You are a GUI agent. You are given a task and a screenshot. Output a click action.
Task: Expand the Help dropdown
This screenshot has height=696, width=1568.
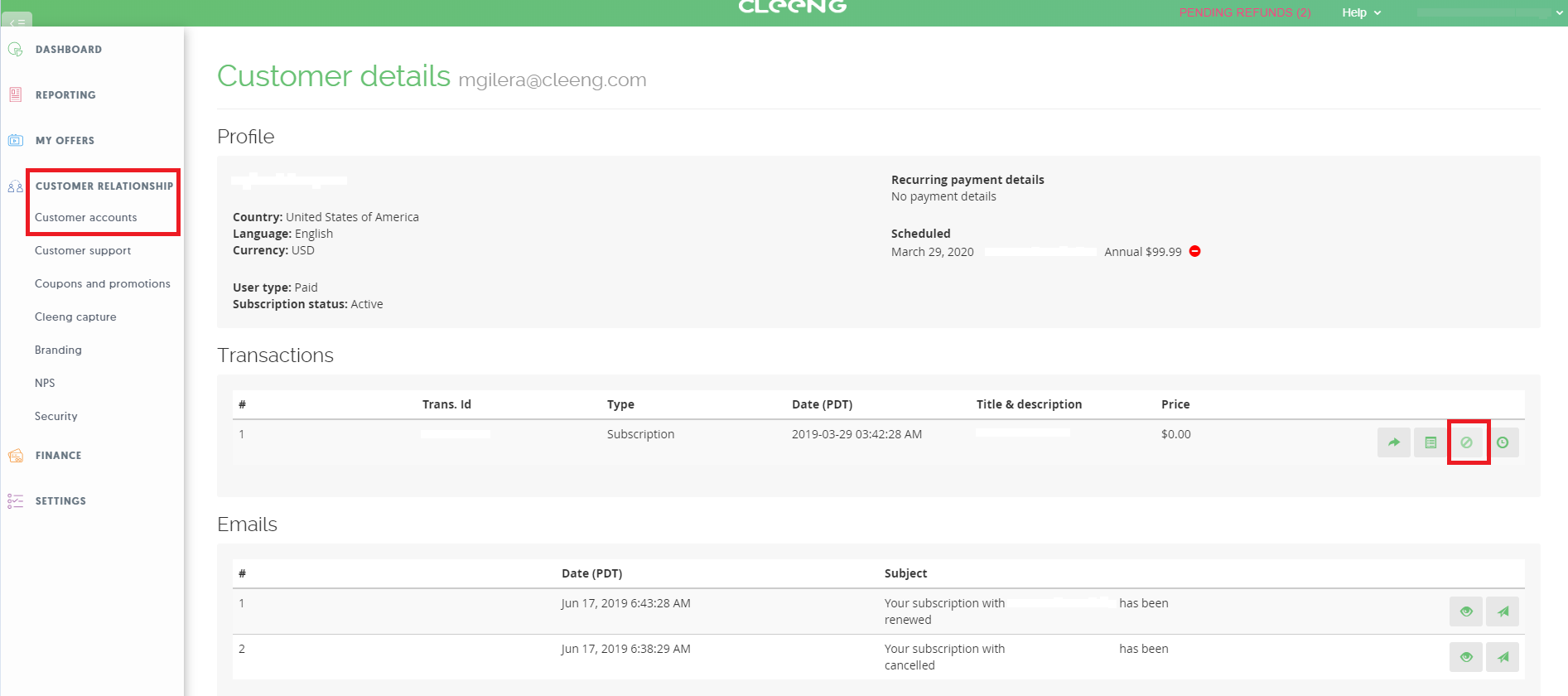tap(1361, 12)
